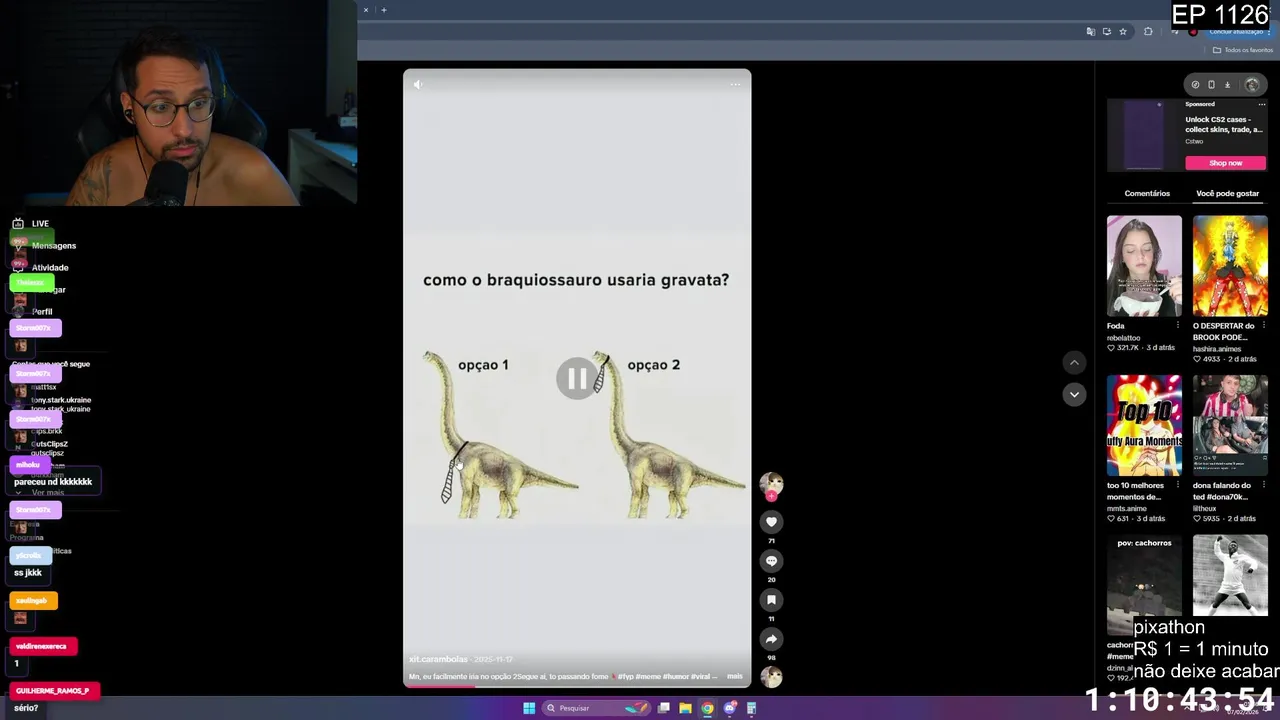Mute the TikTok video sound
This screenshot has height=720, width=1280.
[418, 84]
